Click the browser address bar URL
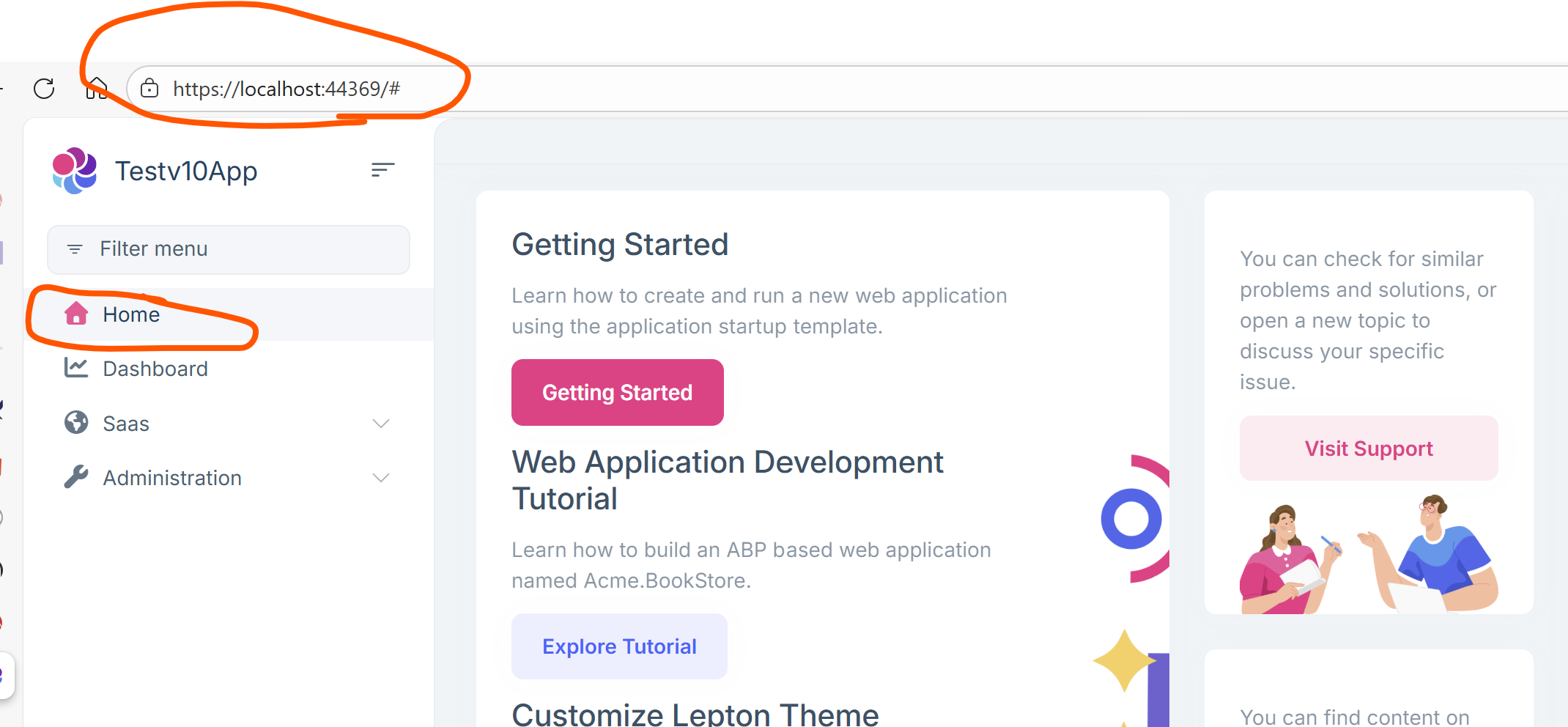The height and width of the screenshot is (727, 1568). pyautogui.click(x=286, y=89)
